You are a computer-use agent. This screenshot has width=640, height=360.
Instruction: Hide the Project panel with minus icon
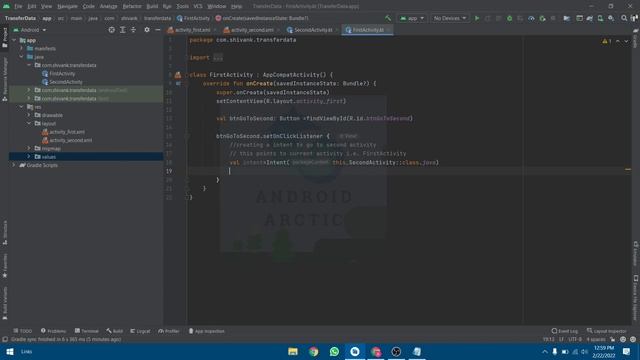point(158,30)
